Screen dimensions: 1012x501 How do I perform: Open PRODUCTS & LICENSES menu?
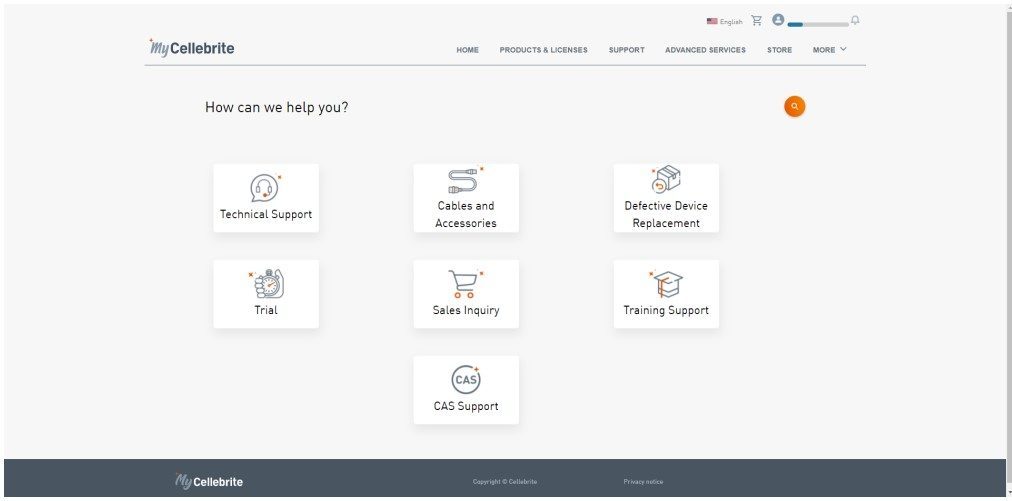[543, 50]
